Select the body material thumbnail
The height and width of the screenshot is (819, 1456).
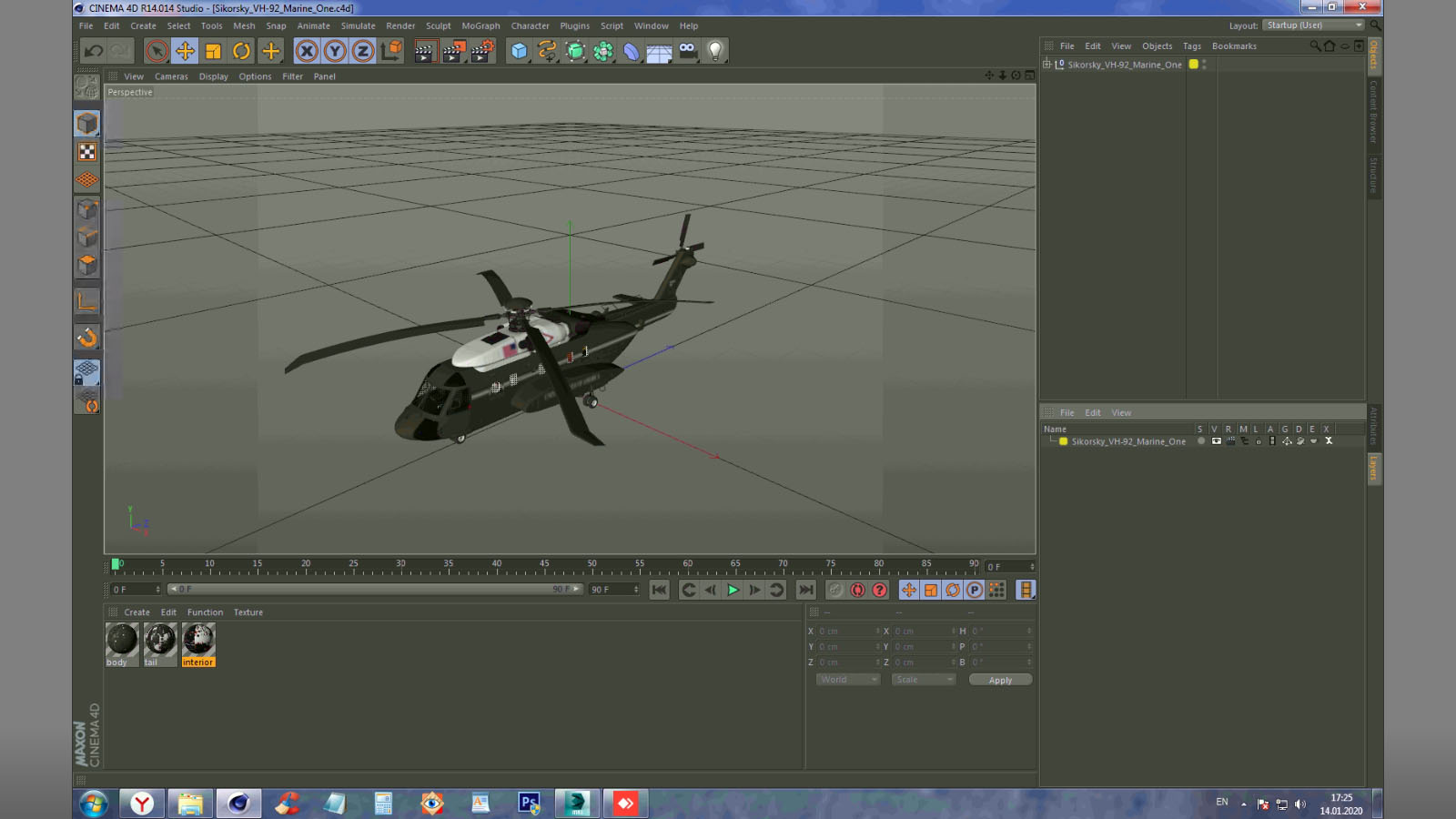[121, 640]
